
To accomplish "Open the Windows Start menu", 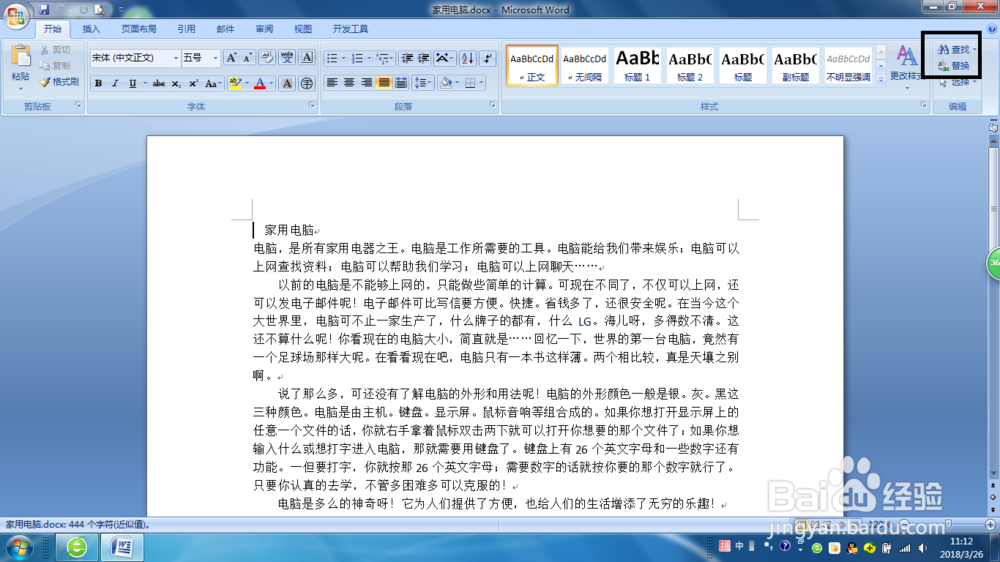I will coord(20,547).
